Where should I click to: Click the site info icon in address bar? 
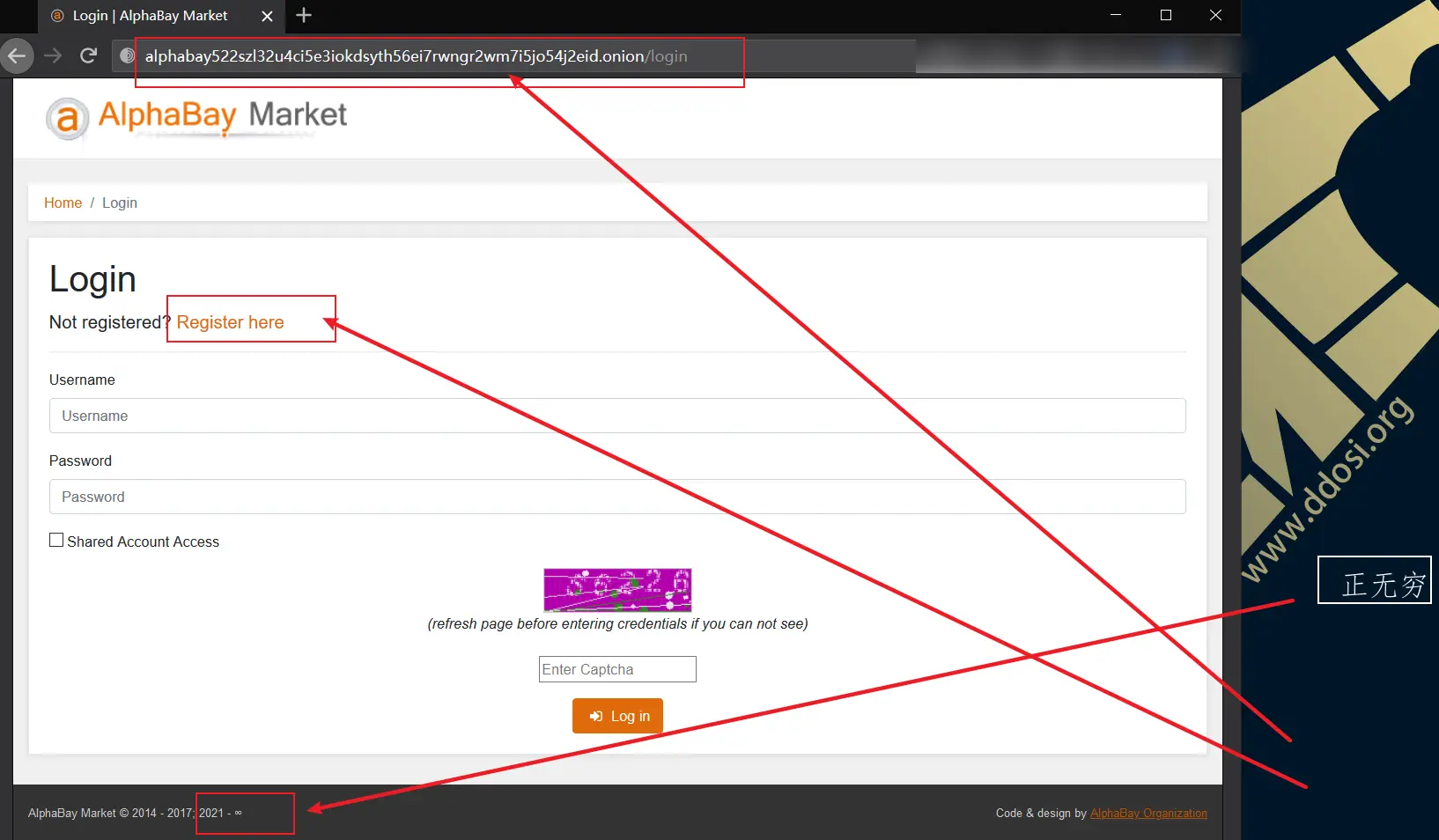coord(127,56)
